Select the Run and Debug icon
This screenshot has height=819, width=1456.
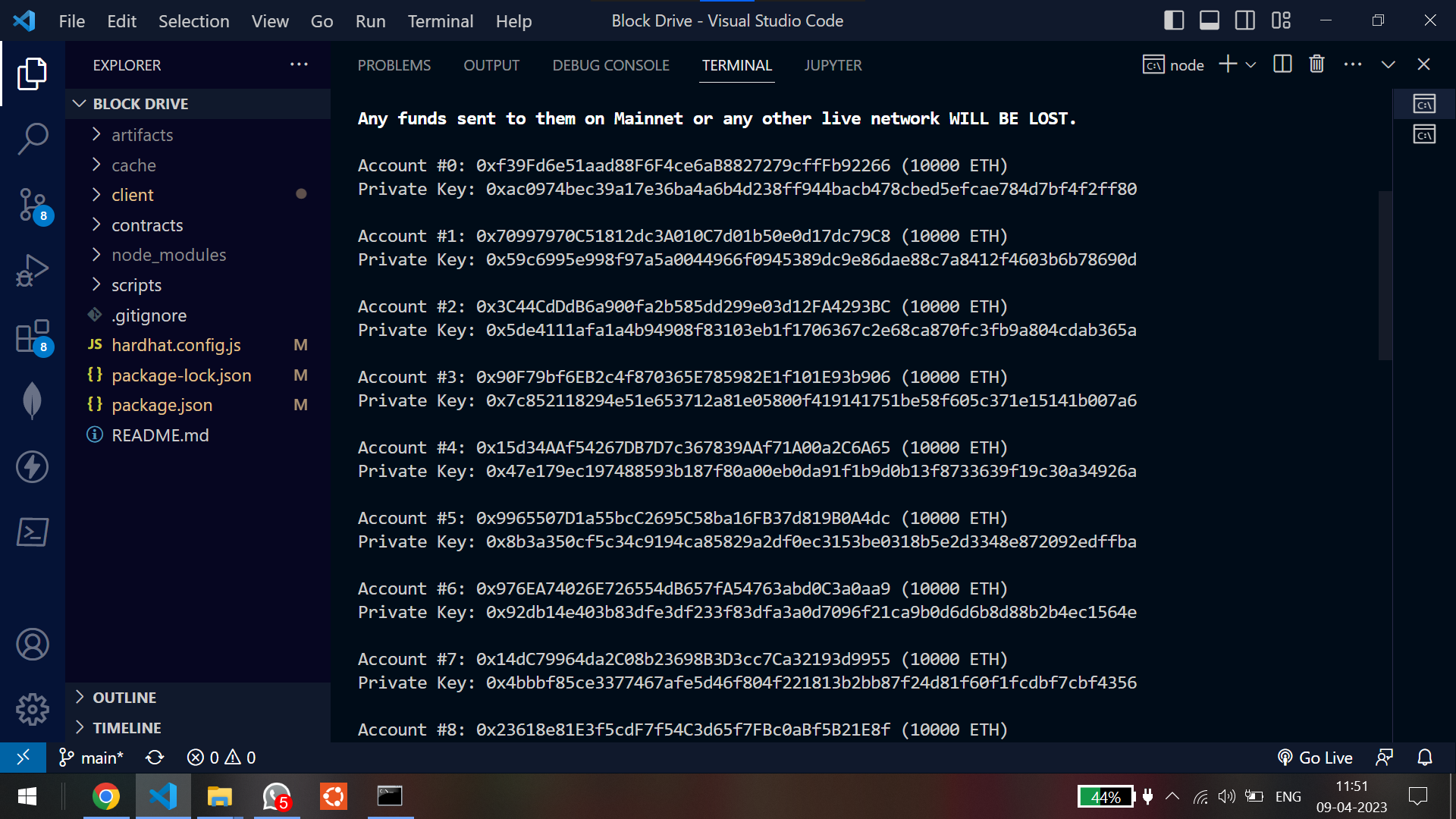[32, 270]
